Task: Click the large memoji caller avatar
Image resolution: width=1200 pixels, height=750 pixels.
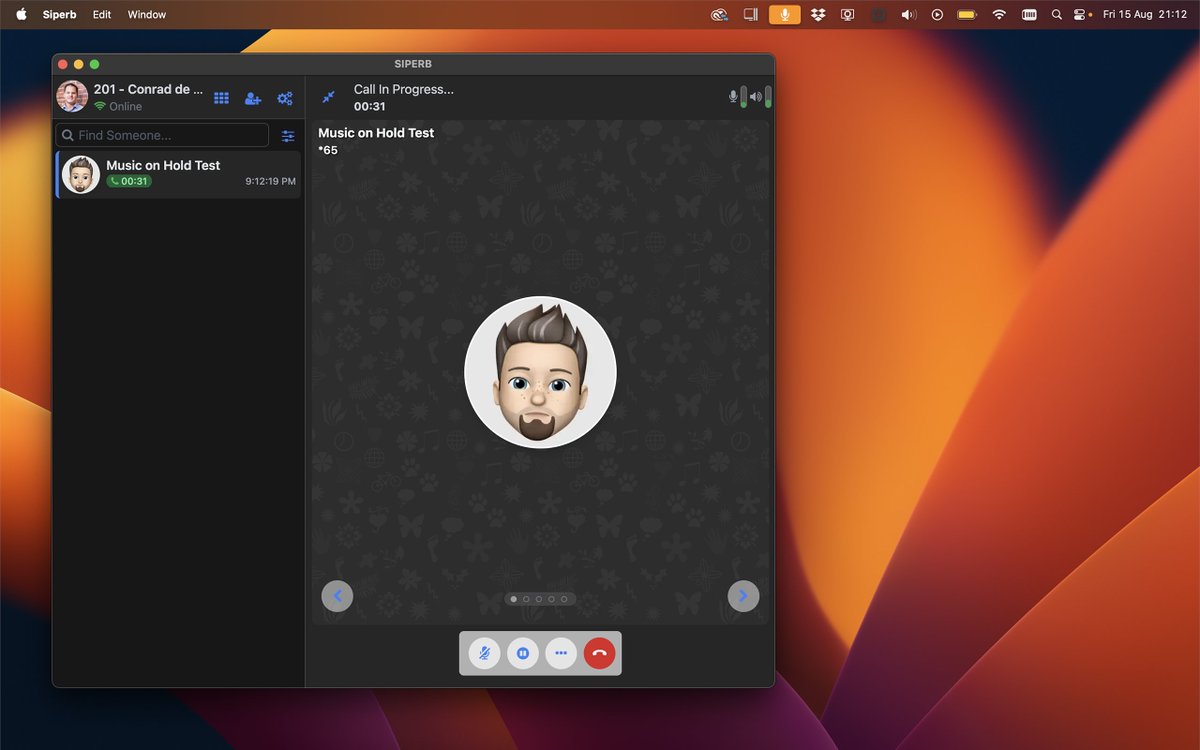Action: pos(540,372)
